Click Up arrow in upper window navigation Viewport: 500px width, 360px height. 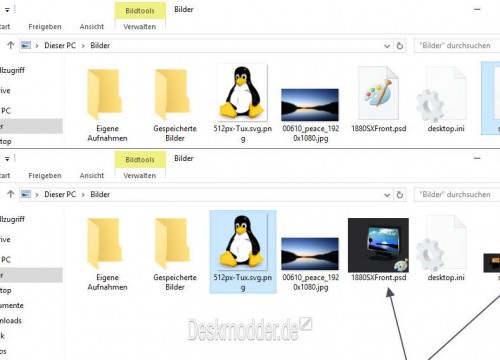11,45
